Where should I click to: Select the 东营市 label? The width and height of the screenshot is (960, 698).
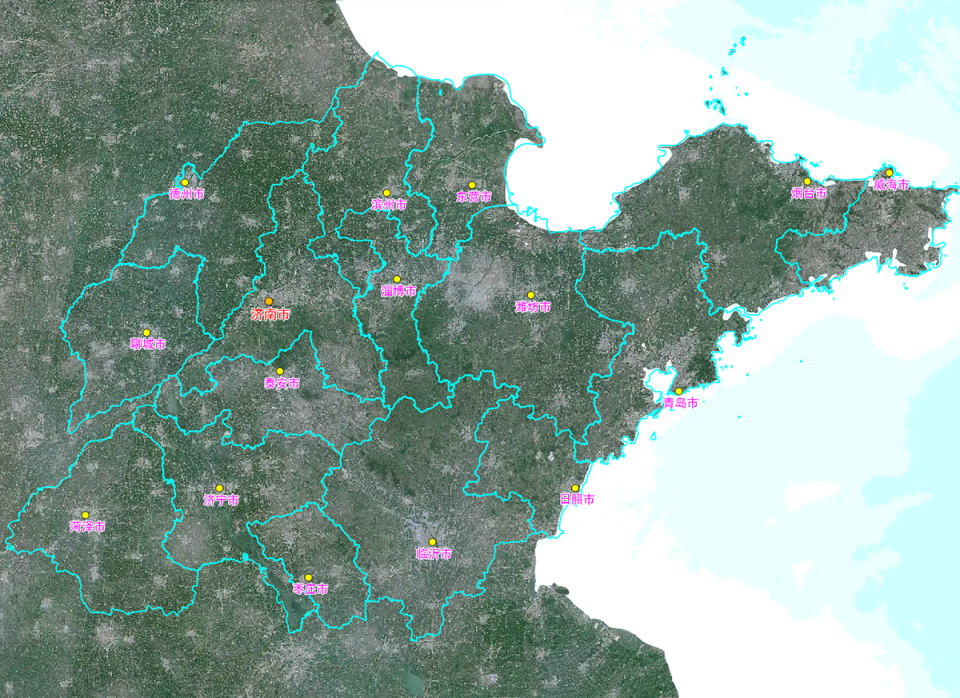point(474,197)
